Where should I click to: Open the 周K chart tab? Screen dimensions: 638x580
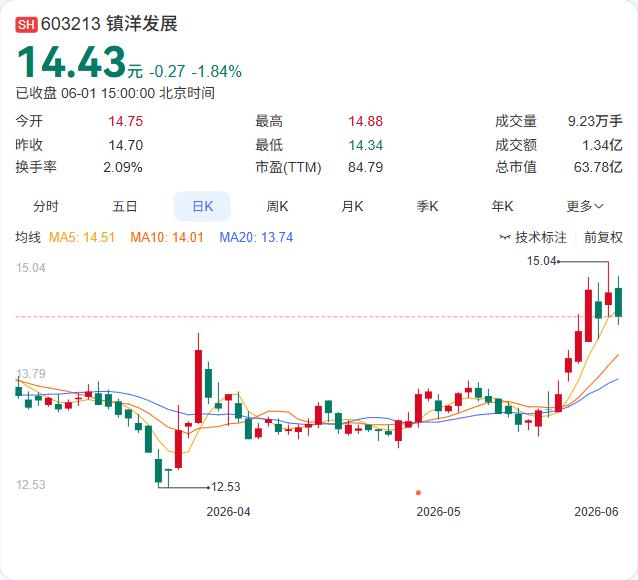pos(277,206)
